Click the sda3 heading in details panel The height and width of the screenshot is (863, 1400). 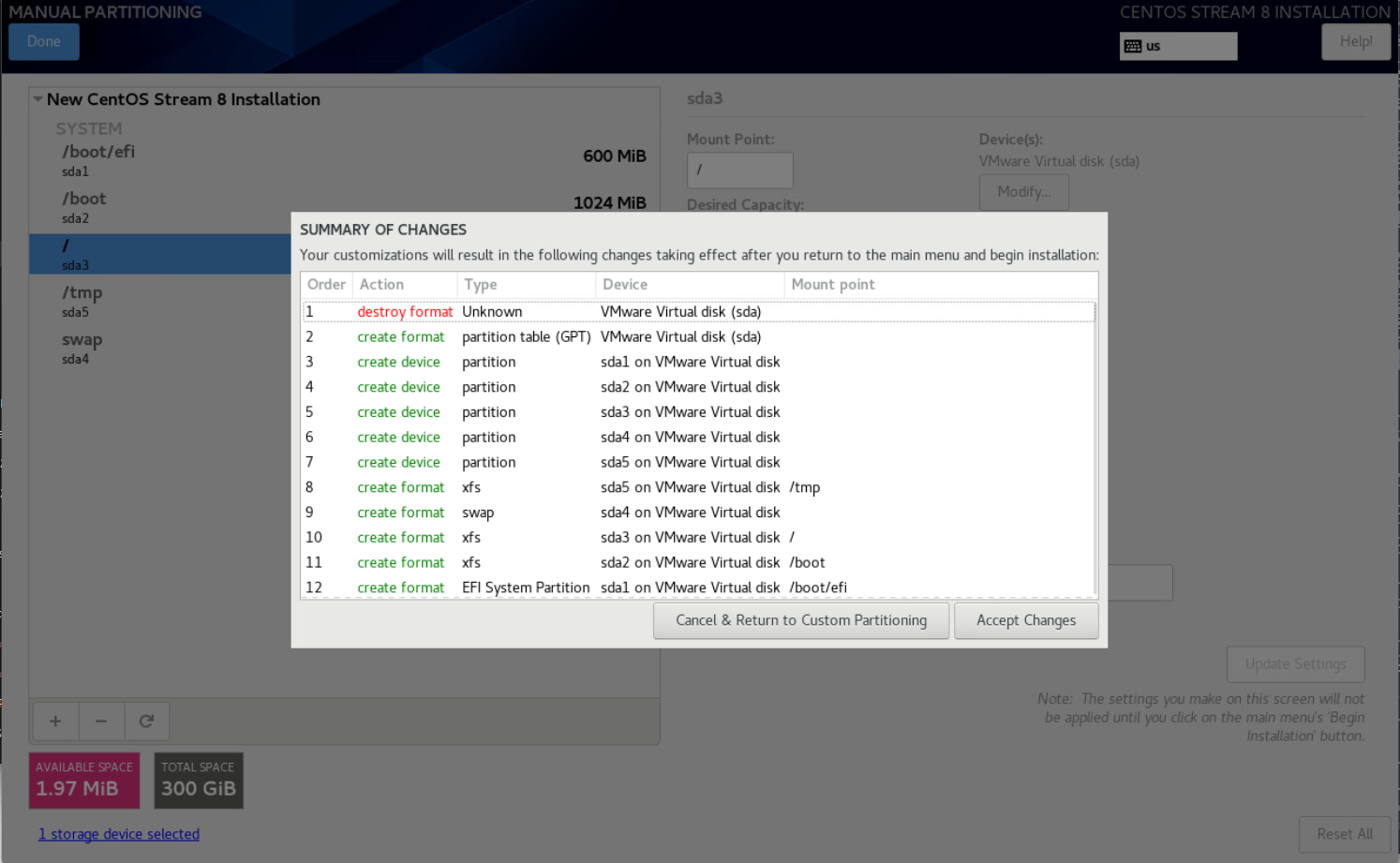click(705, 98)
